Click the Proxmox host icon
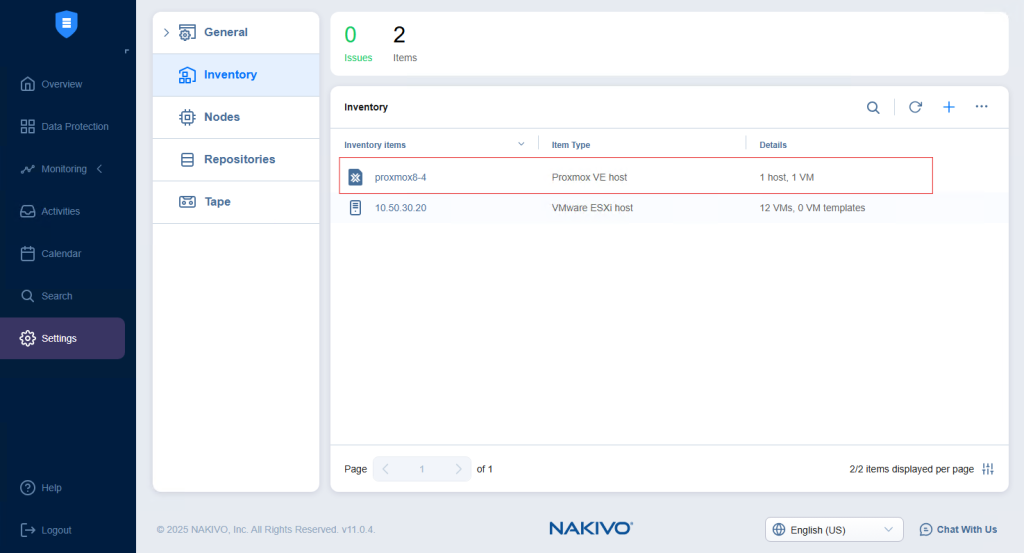The height and width of the screenshot is (553, 1024). tap(355, 178)
